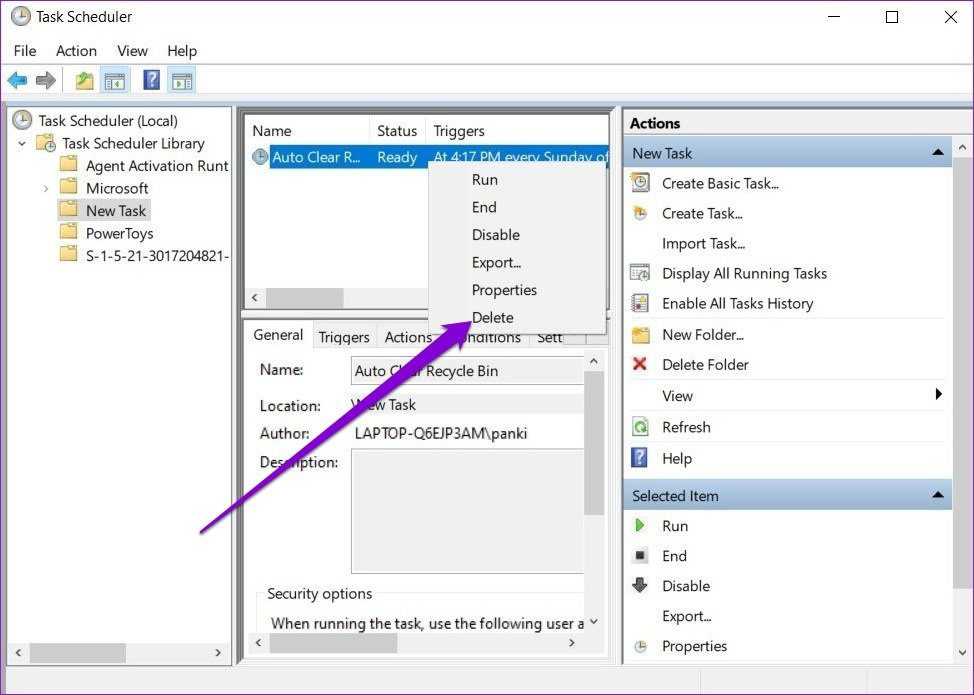Collapse the Task Scheduler Library node
This screenshot has height=695, width=974.
[x=22, y=144]
